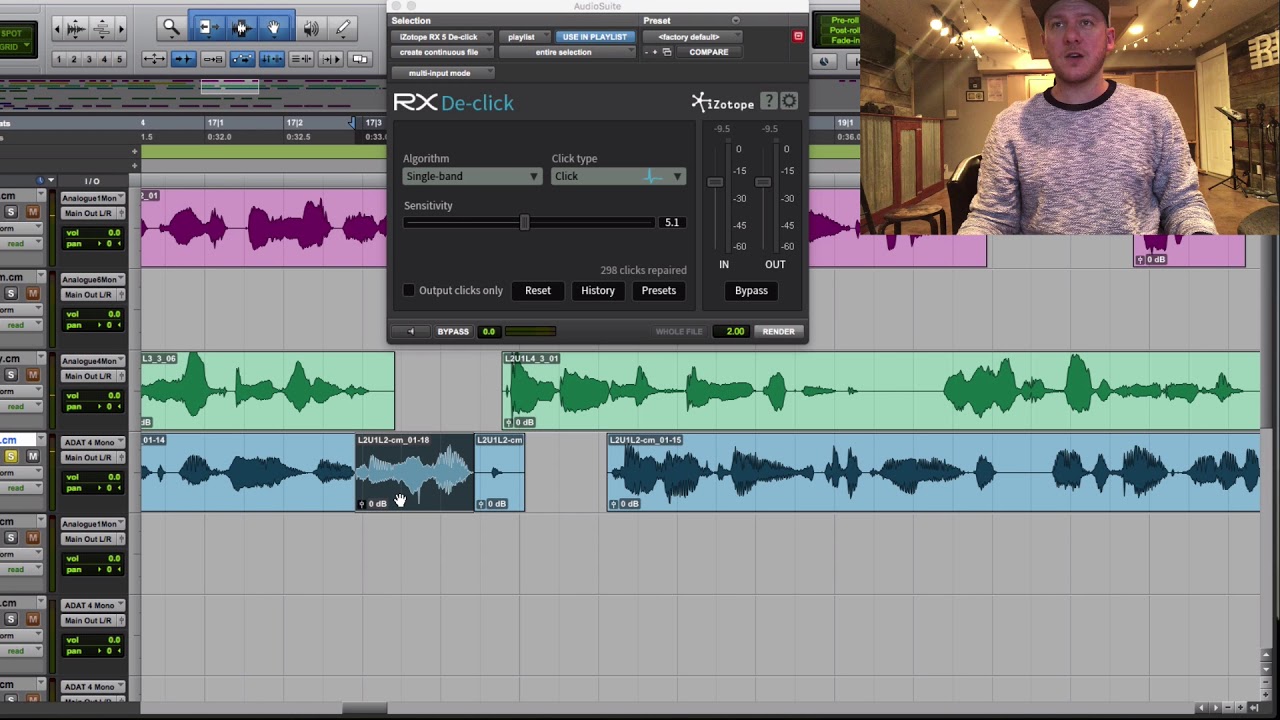The width and height of the screenshot is (1280, 720).
Task: Click the IN gain fader handle
Action: tap(715, 182)
